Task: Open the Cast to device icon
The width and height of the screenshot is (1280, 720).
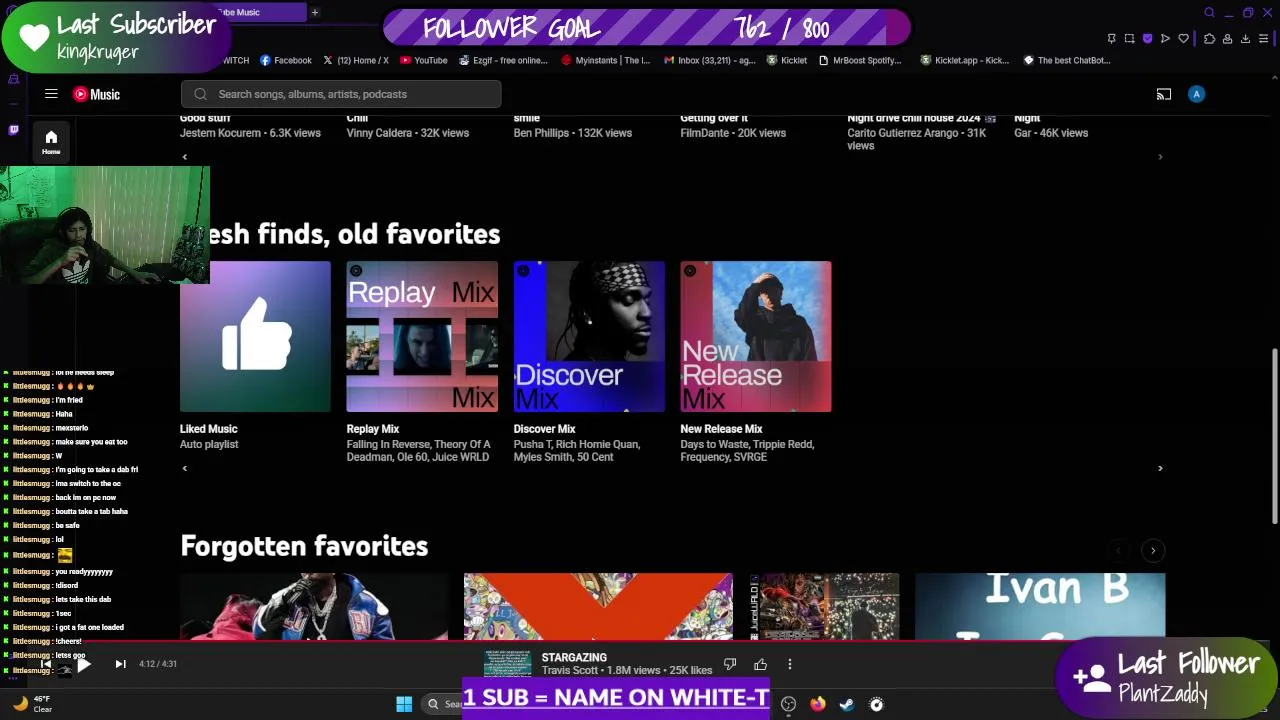Action: pos(1164,94)
